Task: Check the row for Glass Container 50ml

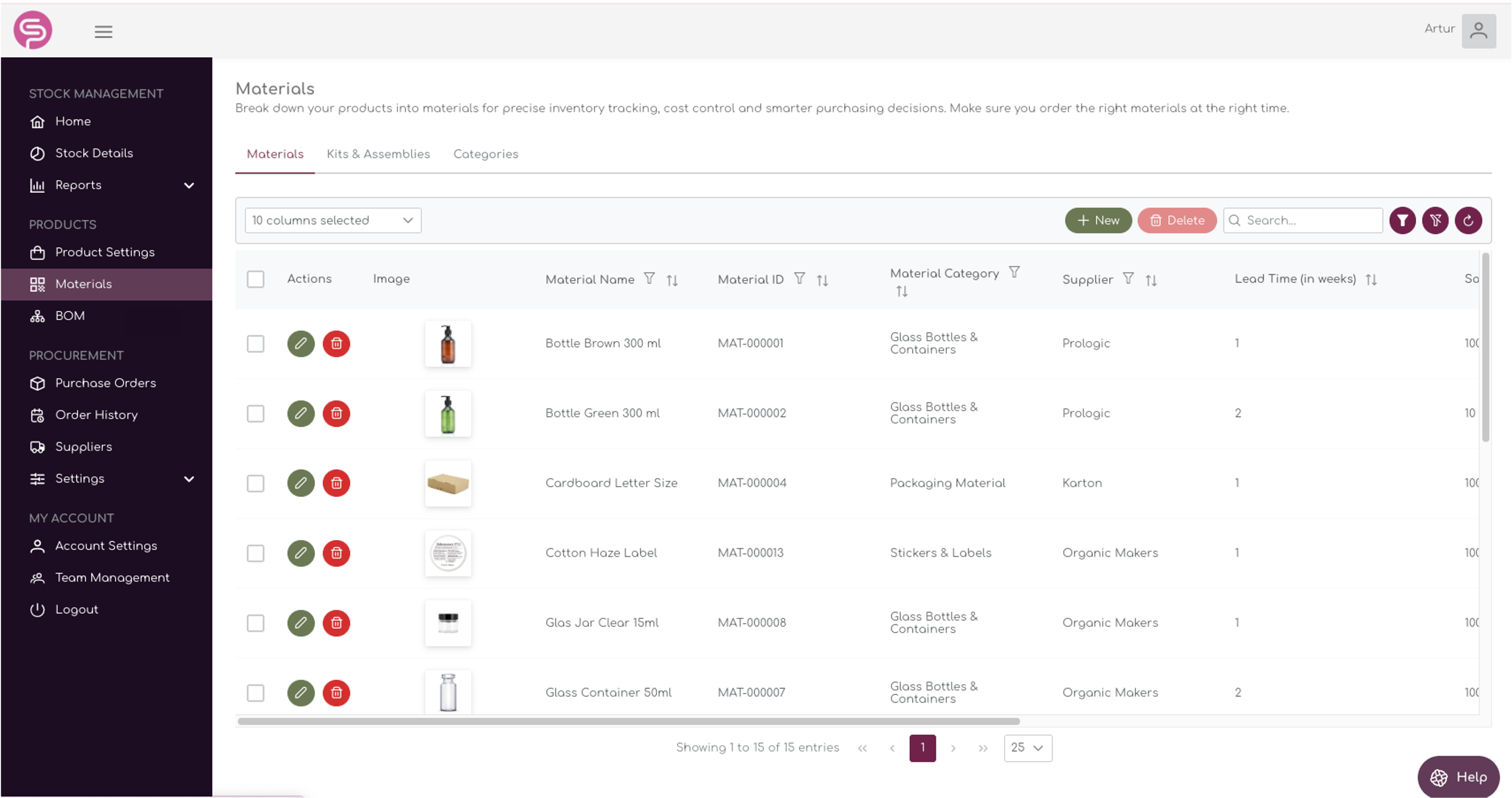Action: 255,693
